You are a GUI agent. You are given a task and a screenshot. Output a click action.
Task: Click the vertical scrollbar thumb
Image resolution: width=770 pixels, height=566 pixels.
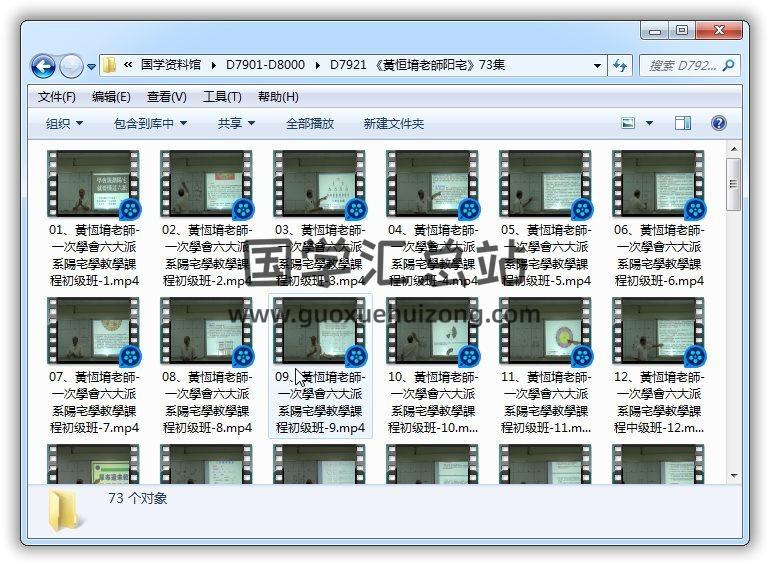(x=734, y=184)
